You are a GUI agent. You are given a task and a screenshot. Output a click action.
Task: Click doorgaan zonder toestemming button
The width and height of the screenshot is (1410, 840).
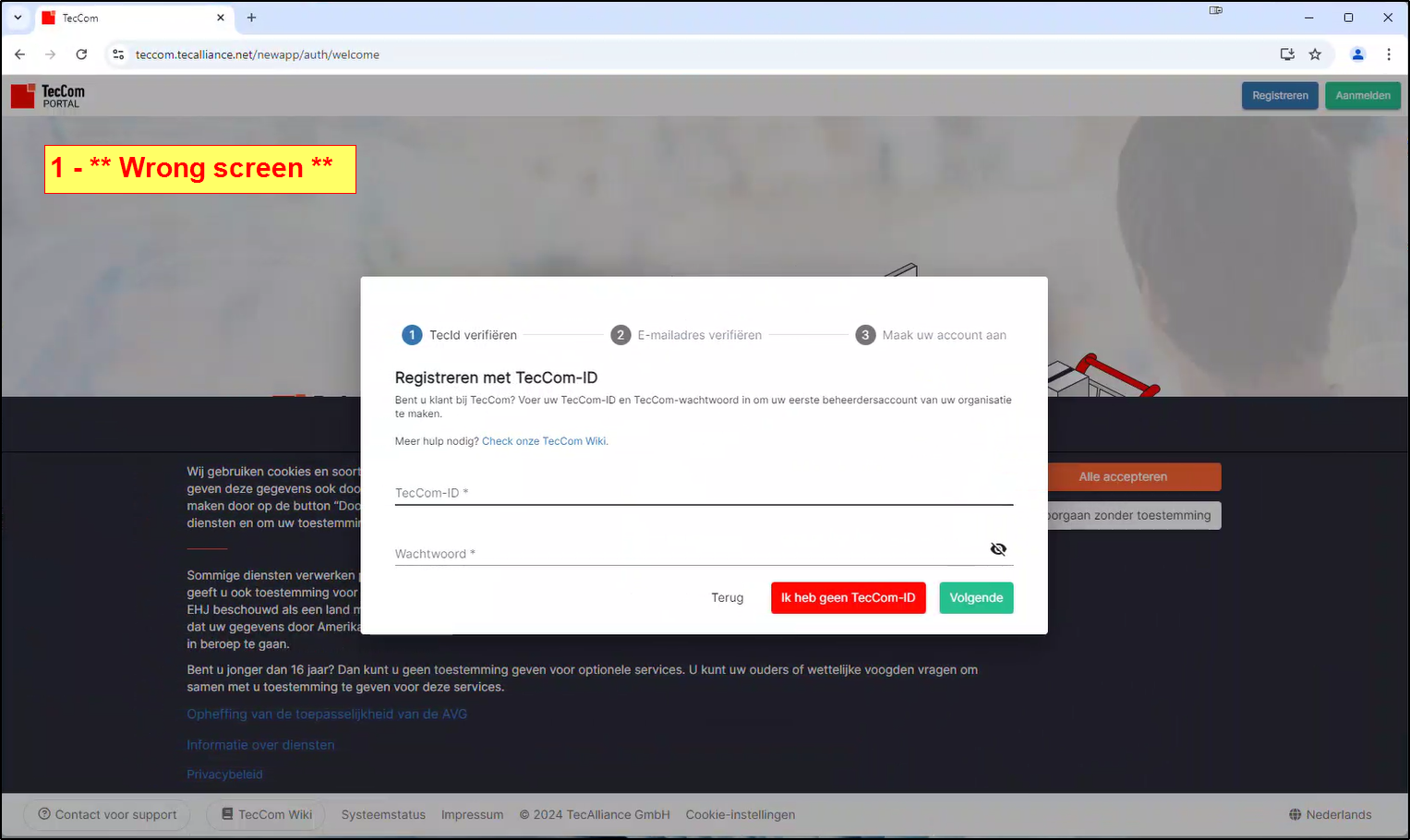point(1134,516)
